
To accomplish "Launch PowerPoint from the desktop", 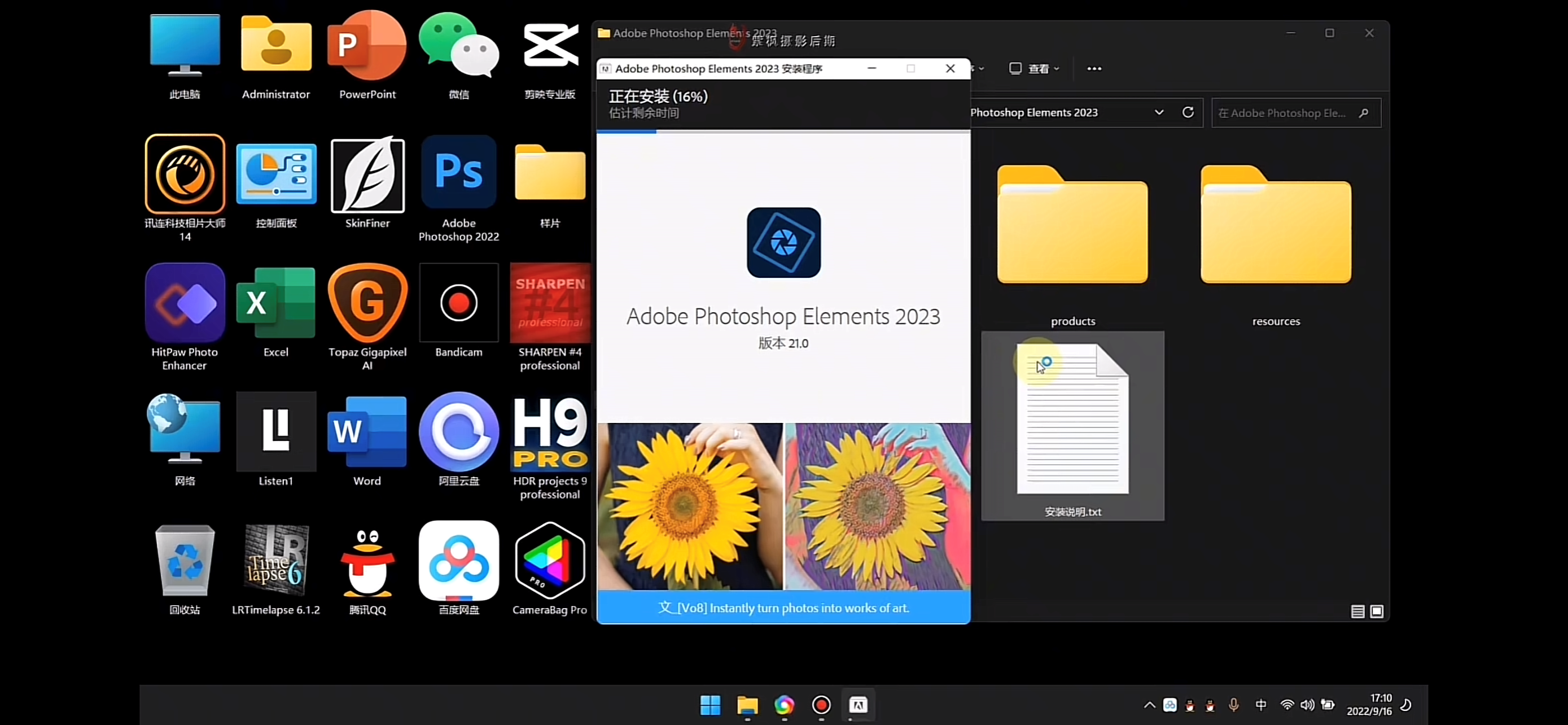I will (x=367, y=56).
